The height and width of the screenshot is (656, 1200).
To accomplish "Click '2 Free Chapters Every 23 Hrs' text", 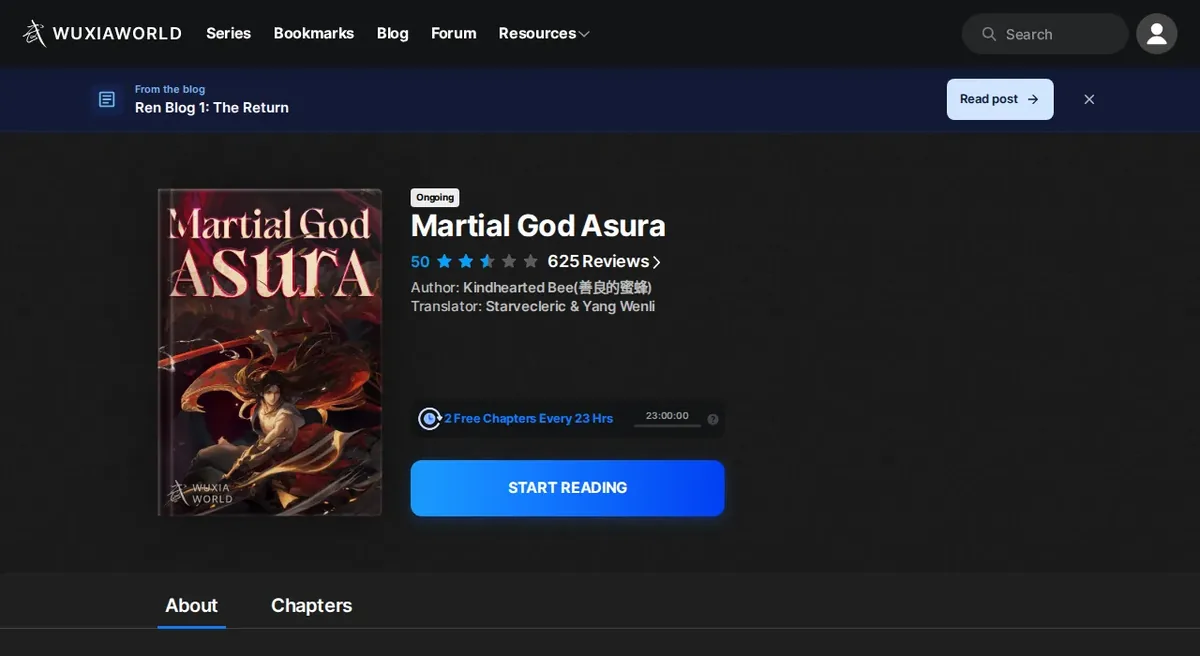I will 528,419.
